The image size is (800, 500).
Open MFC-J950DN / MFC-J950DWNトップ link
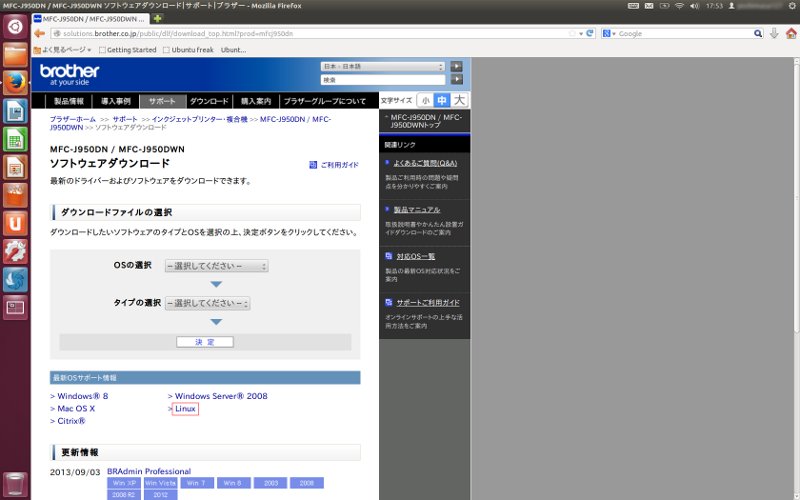(426, 121)
